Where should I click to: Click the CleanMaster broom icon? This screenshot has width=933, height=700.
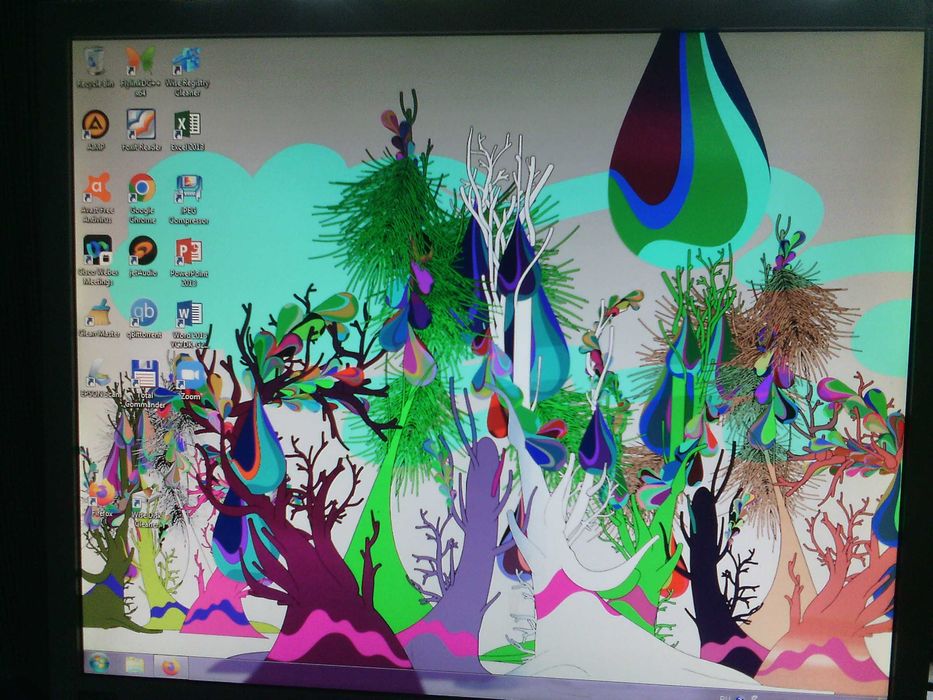[99, 317]
